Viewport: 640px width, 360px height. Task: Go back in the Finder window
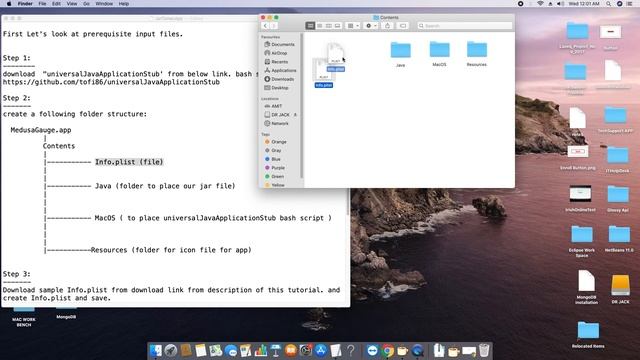coord(265,26)
